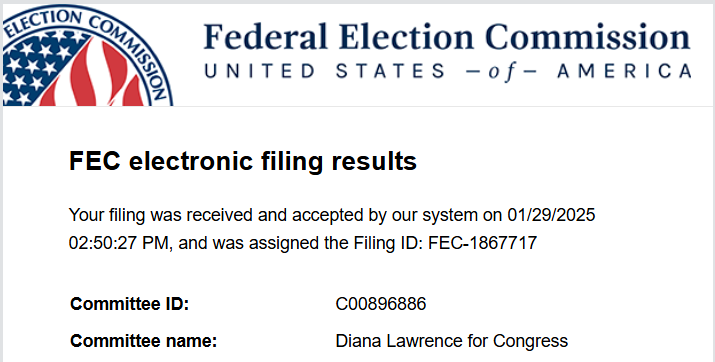The width and height of the screenshot is (715, 362).
Task: Click the Committee ID label
Action: [x=130, y=304]
